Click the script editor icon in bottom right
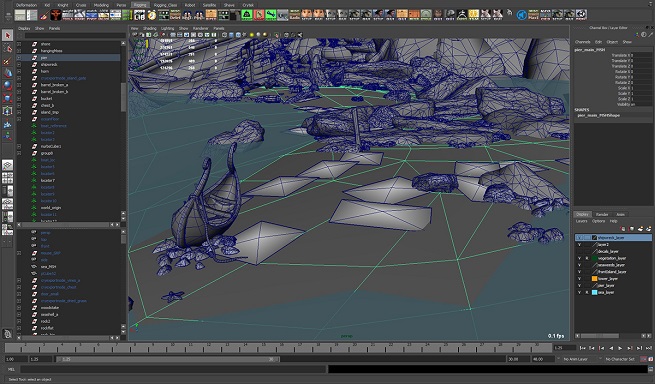655x384 pixels. point(650,369)
